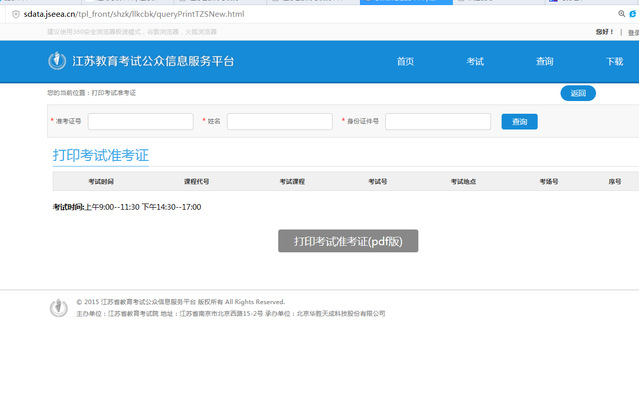Open the 首页 menu item
The width and height of the screenshot is (639, 395).
tap(405, 62)
